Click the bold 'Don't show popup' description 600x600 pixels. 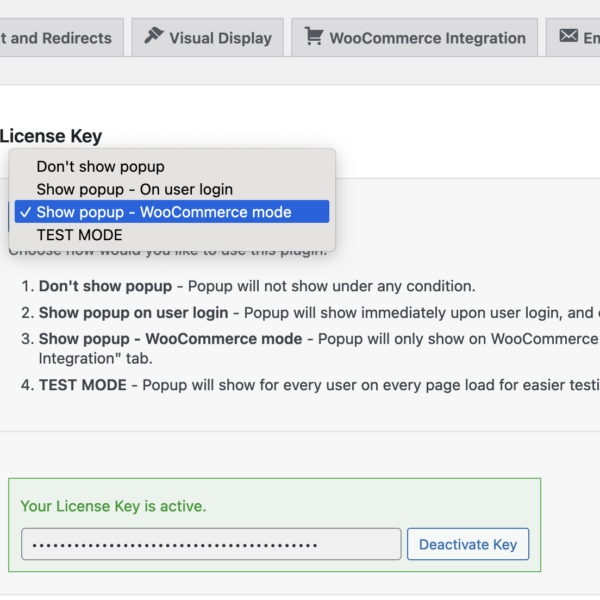(106, 286)
